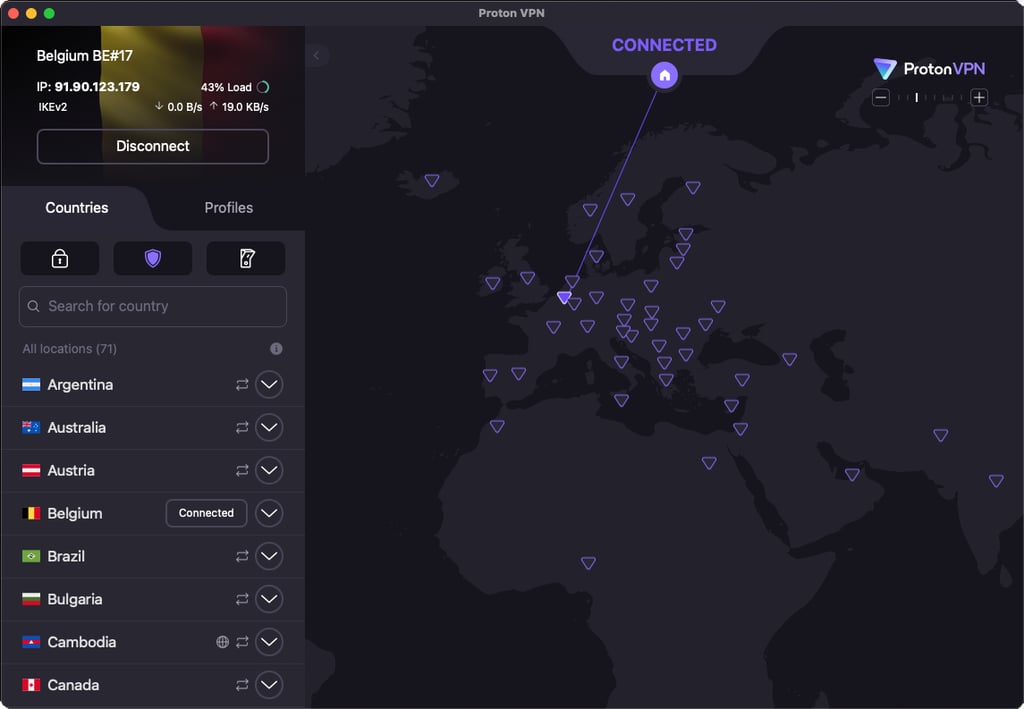Click the Belgium flag icon
1024x709 pixels.
(31, 513)
